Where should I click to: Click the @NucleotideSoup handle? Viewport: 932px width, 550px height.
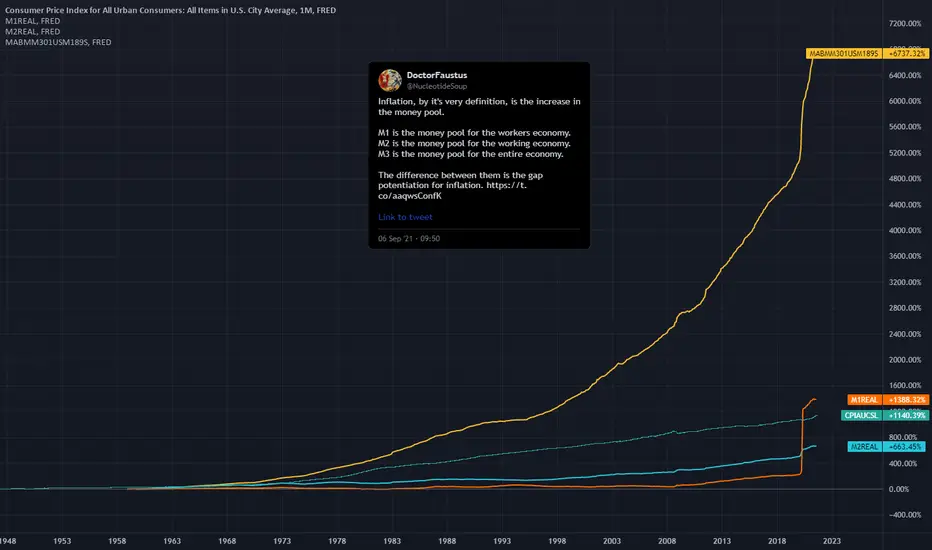click(437, 86)
